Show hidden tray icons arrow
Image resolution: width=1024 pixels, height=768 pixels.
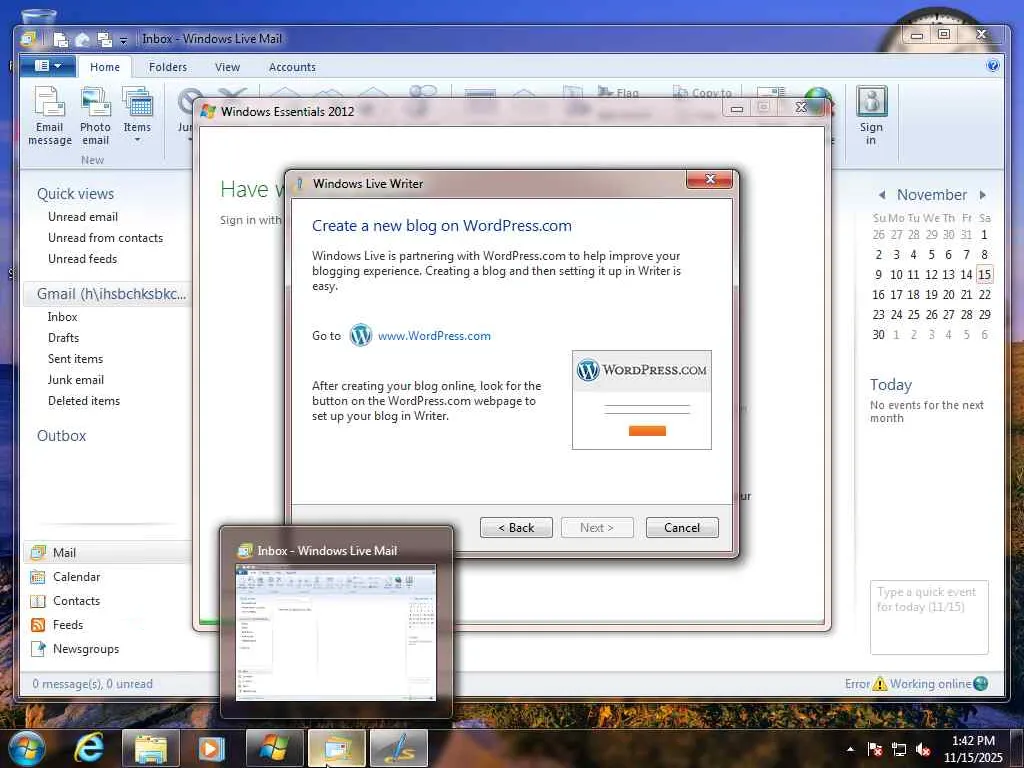850,749
